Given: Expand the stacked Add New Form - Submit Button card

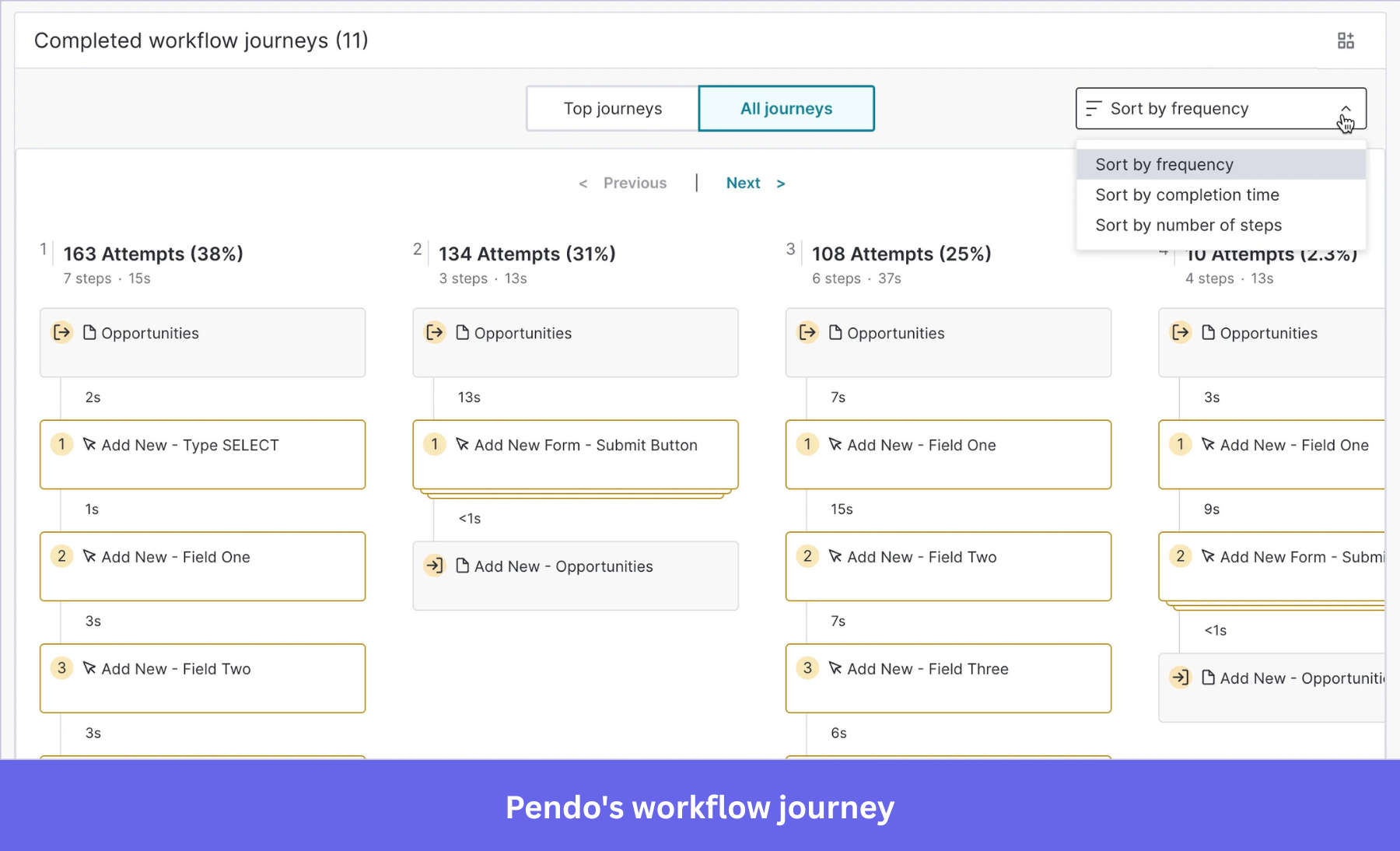Looking at the screenshot, I should point(576,459).
